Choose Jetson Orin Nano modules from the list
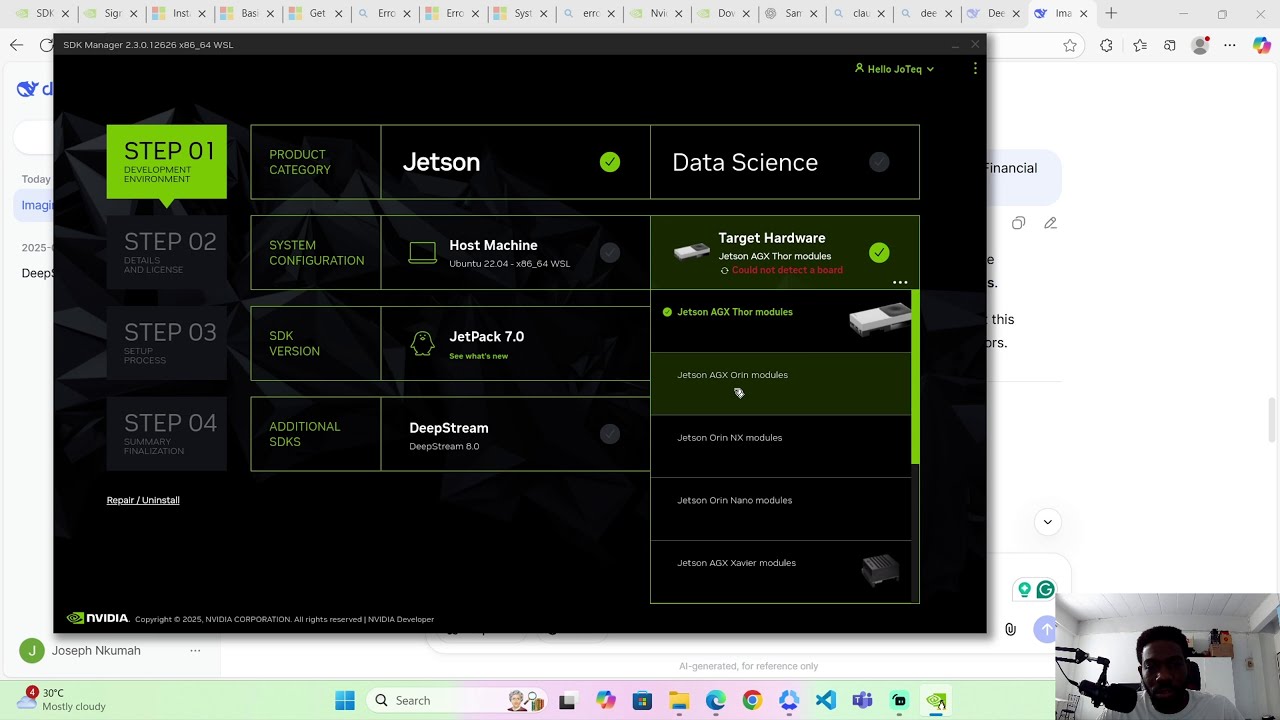1280x720 pixels. click(781, 509)
